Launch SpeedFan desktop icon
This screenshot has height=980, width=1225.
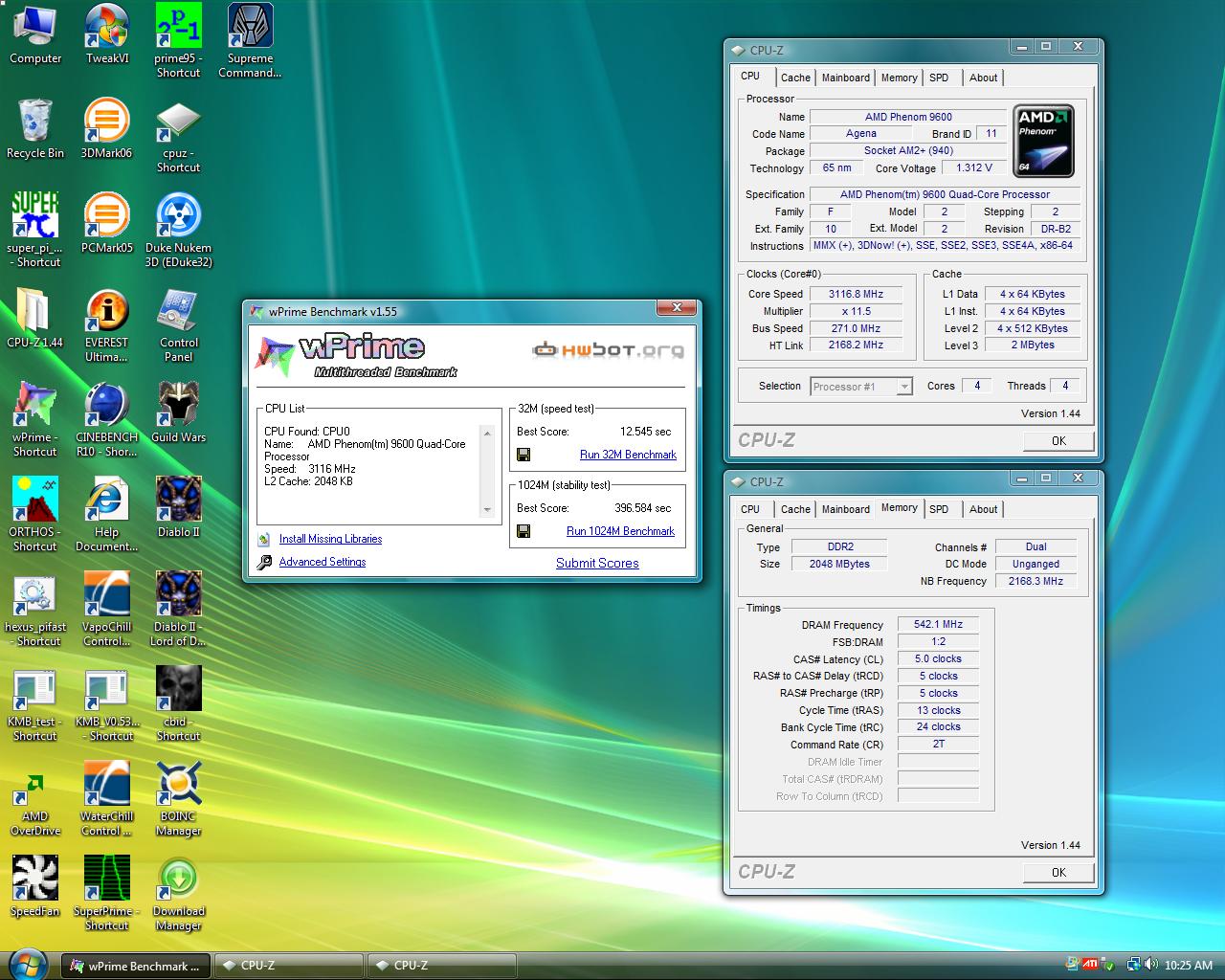click(35, 886)
